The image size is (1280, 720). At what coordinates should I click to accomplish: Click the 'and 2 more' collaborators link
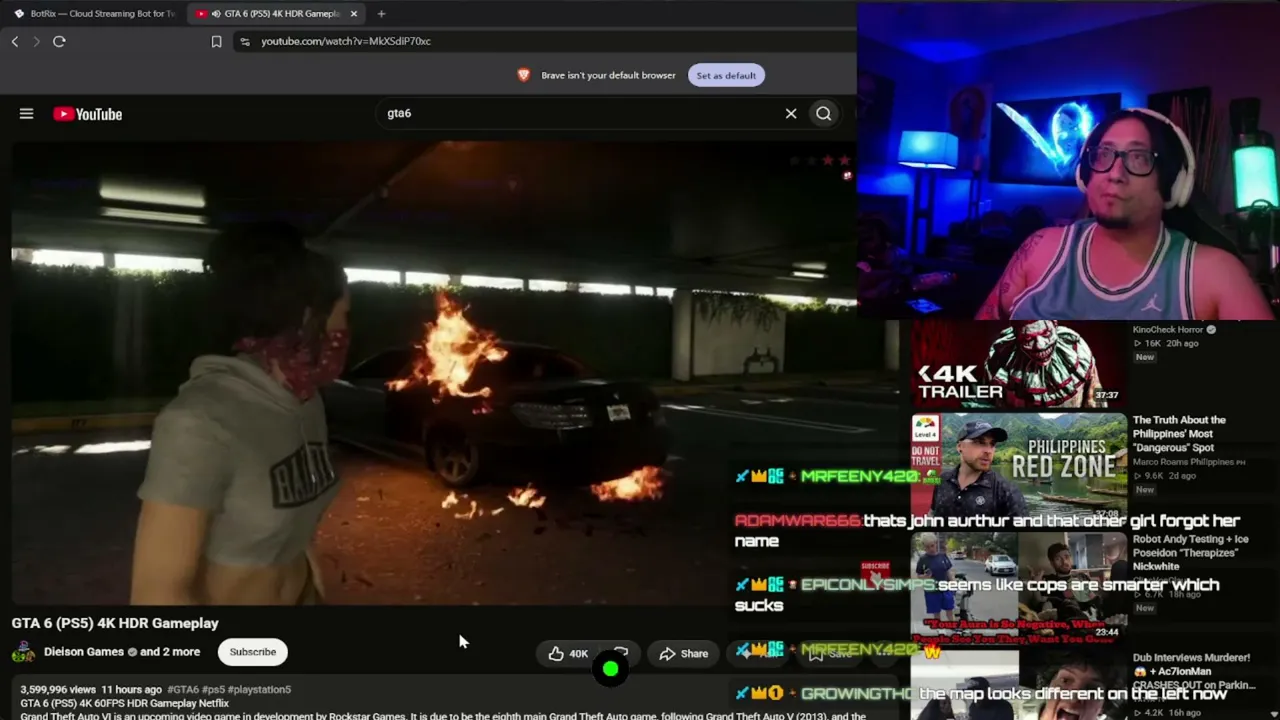[x=170, y=652]
